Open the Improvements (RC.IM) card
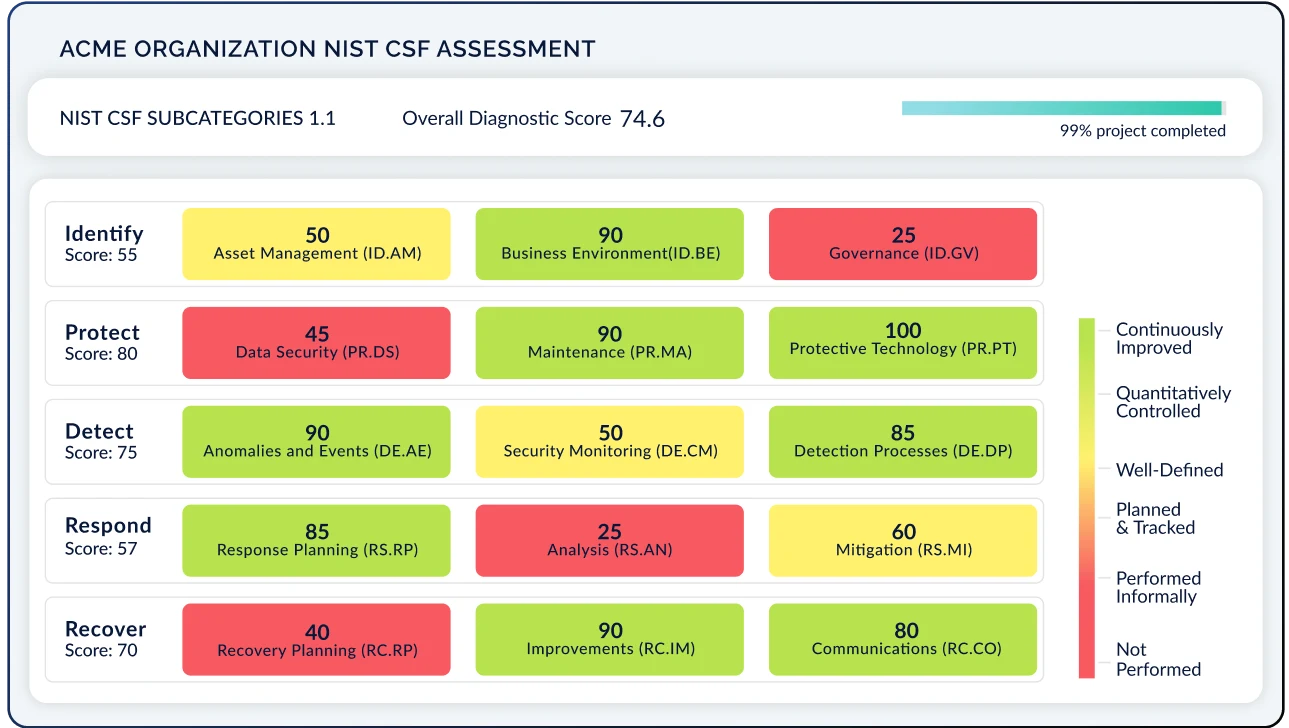The width and height of the screenshot is (1289, 728). (610, 640)
